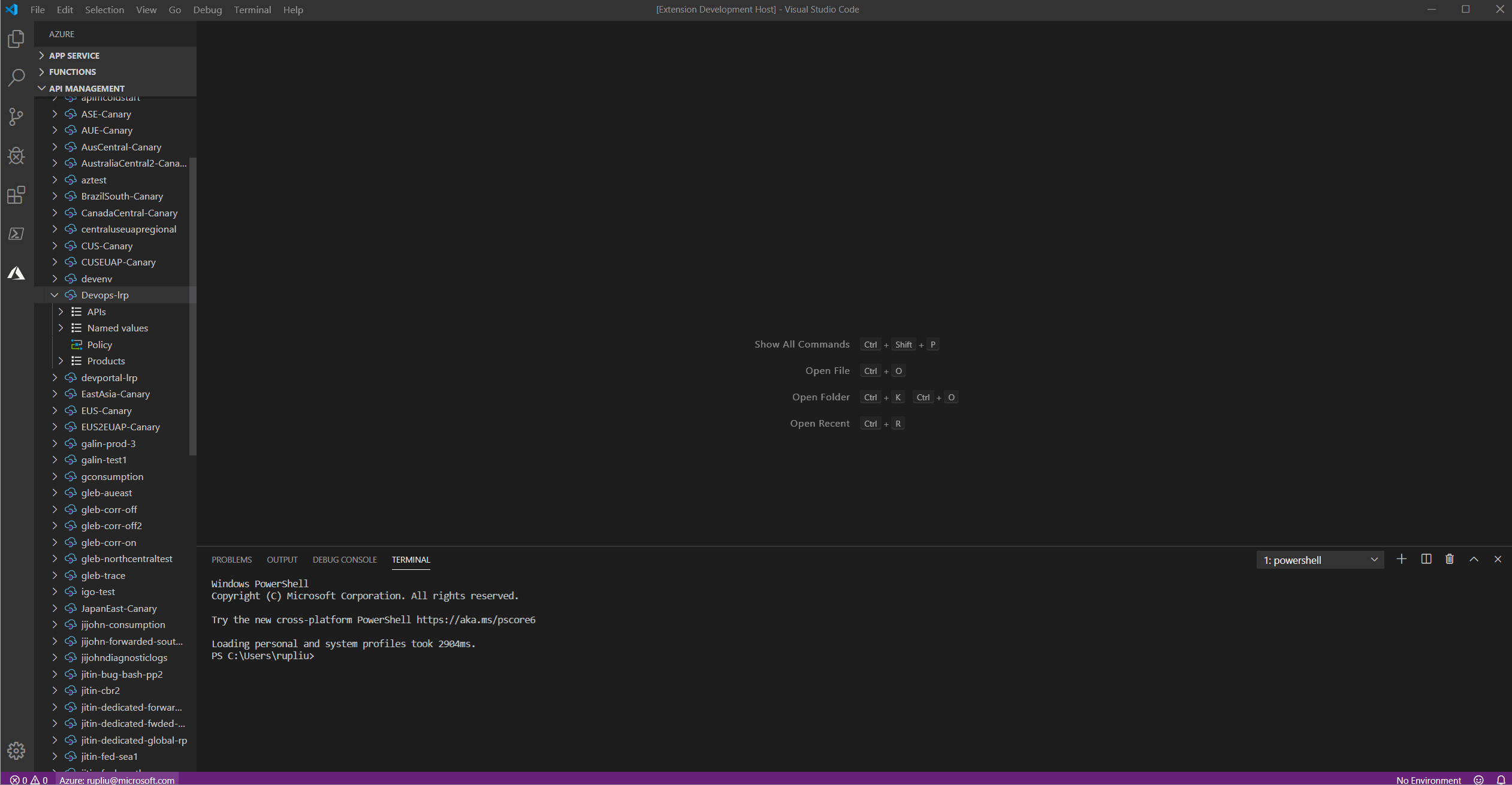Split the terminal pane
This screenshot has width=1512, height=785.
point(1426,559)
